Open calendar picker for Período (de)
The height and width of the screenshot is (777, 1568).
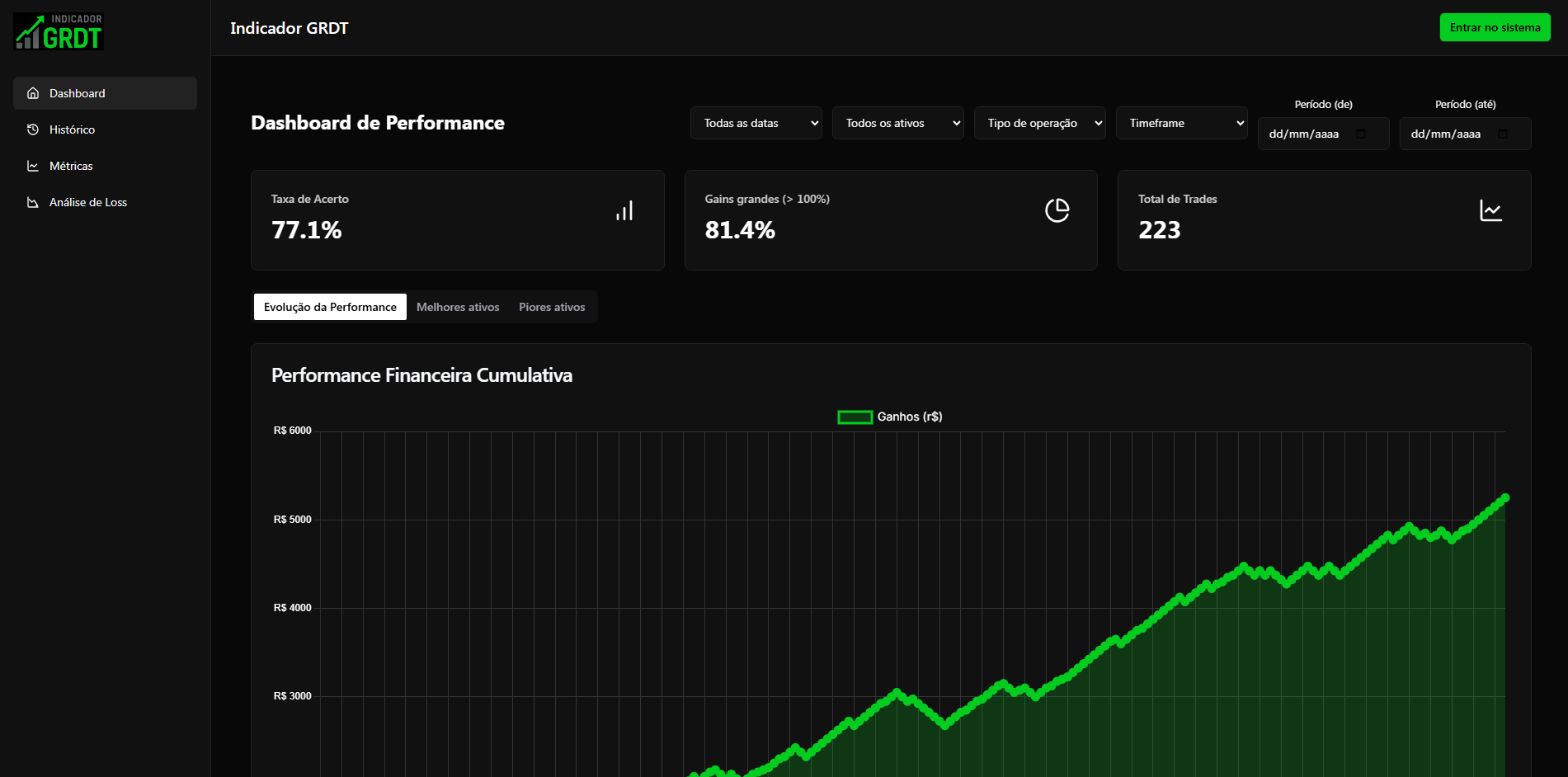(x=1361, y=134)
